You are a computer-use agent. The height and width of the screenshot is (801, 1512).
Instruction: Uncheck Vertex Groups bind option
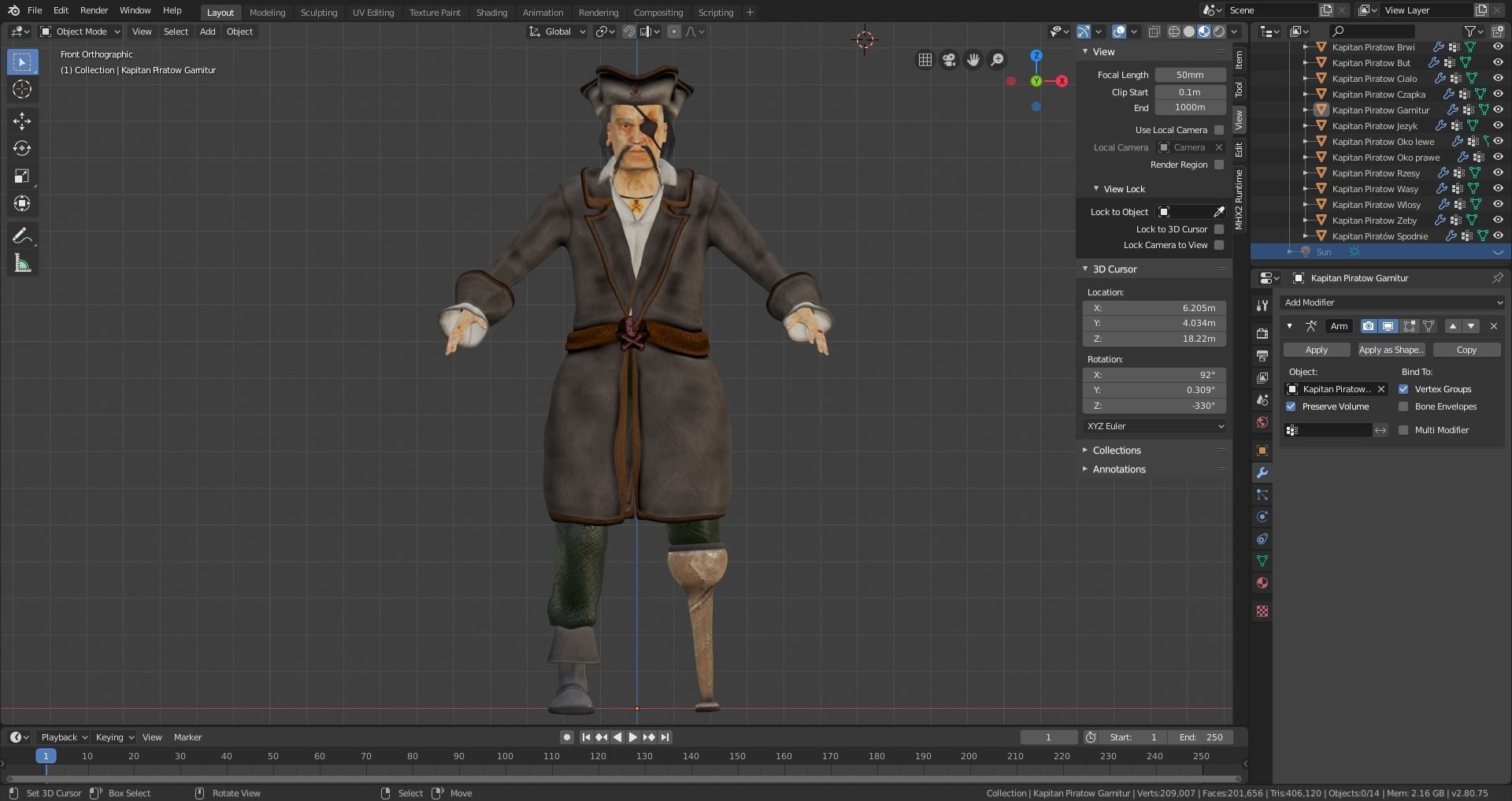point(1403,389)
